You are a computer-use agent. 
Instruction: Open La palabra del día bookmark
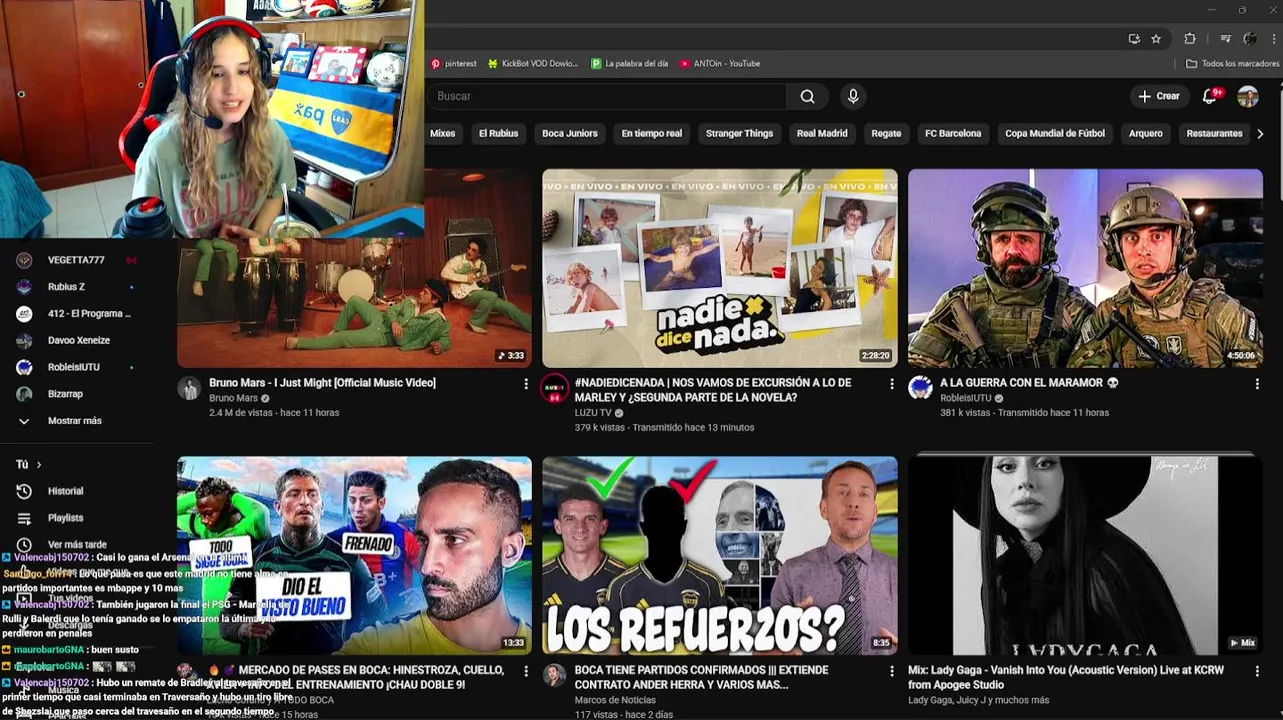pos(629,63)
